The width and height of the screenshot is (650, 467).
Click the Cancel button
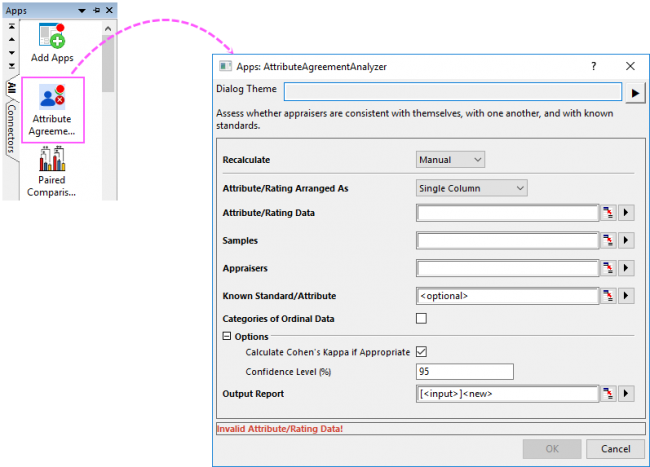click(x=615, y=448)
